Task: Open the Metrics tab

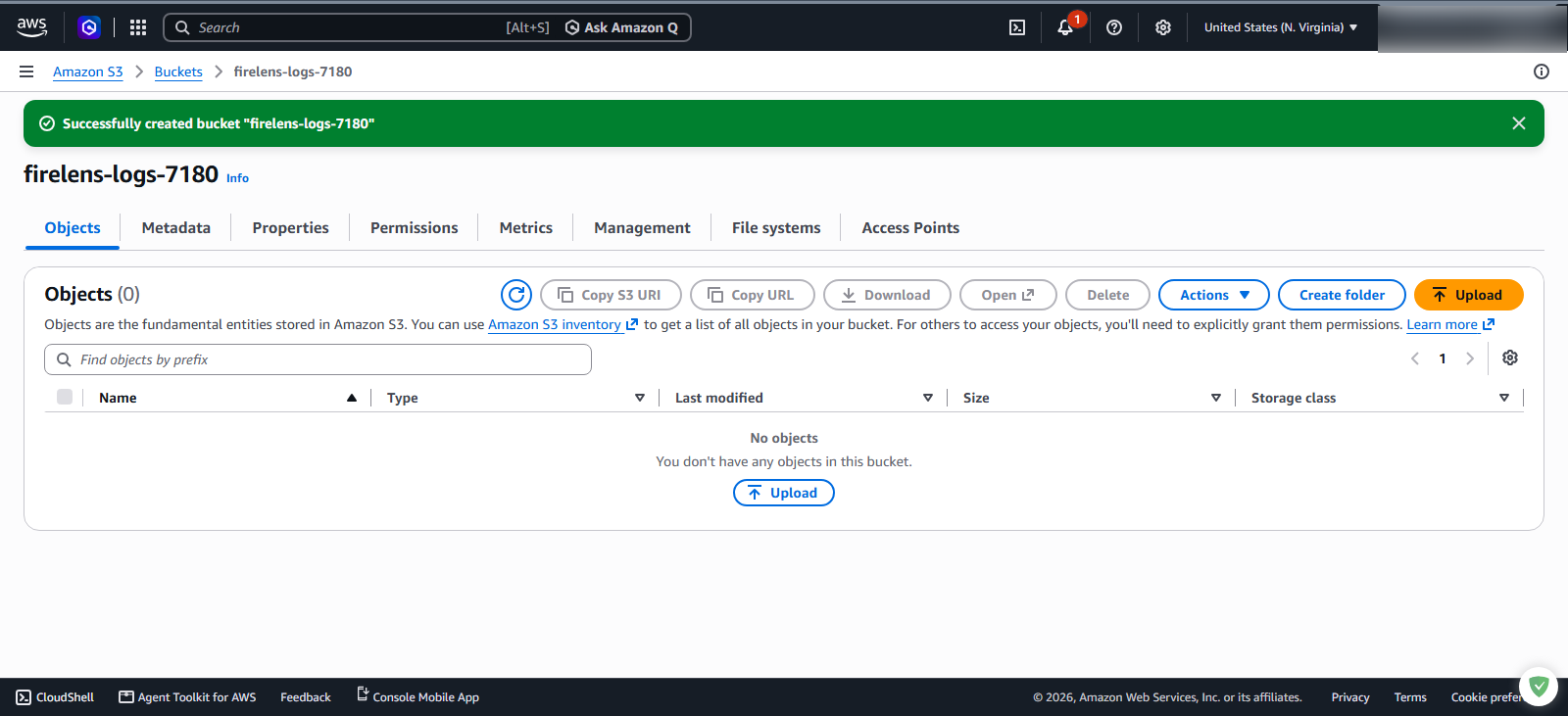Action: [x=526, y=228]
